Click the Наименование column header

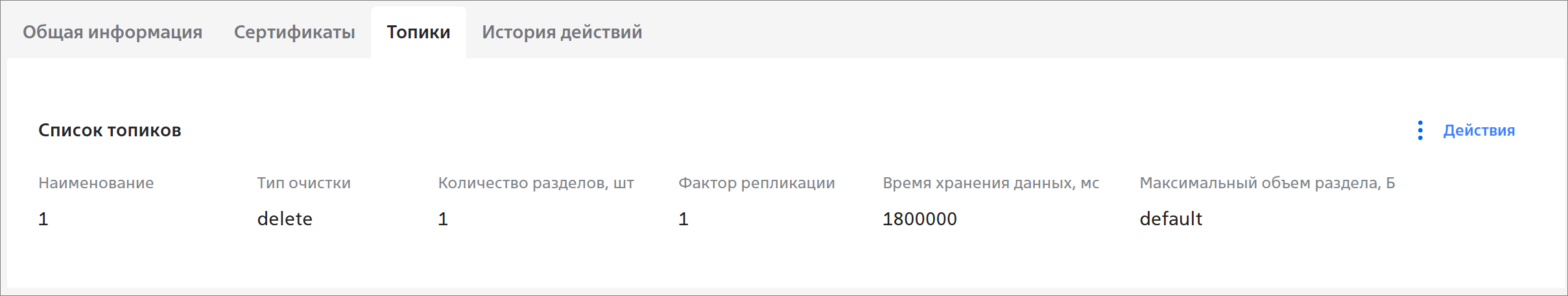(96, 183)
